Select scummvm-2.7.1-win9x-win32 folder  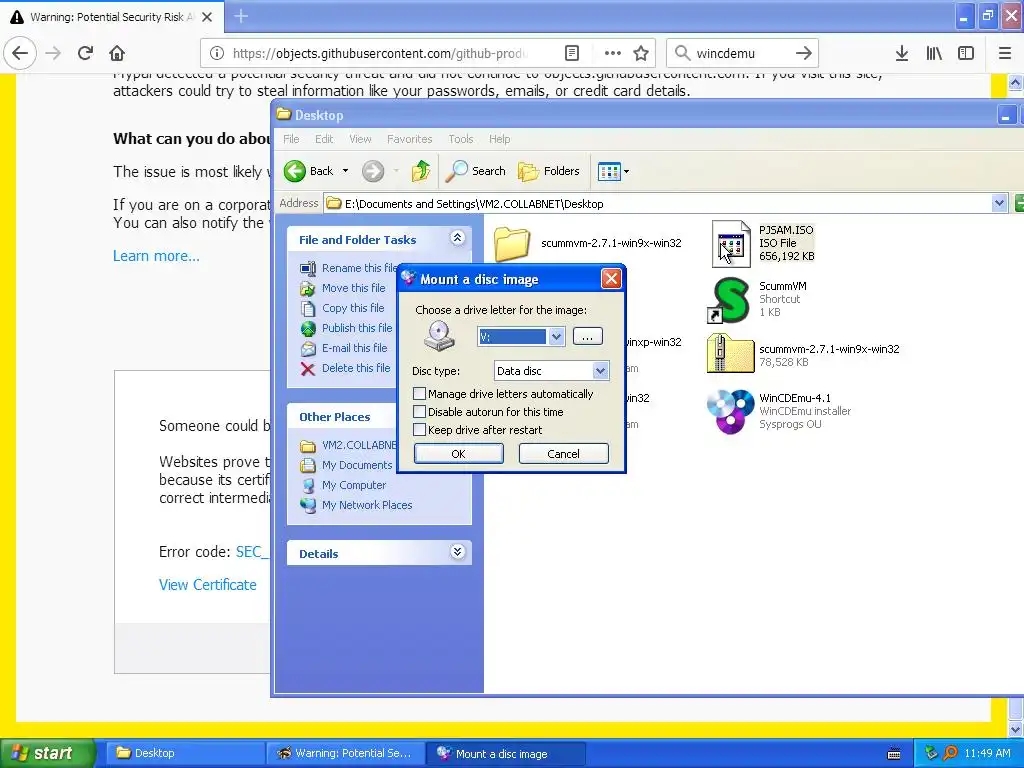pos(511,244)
